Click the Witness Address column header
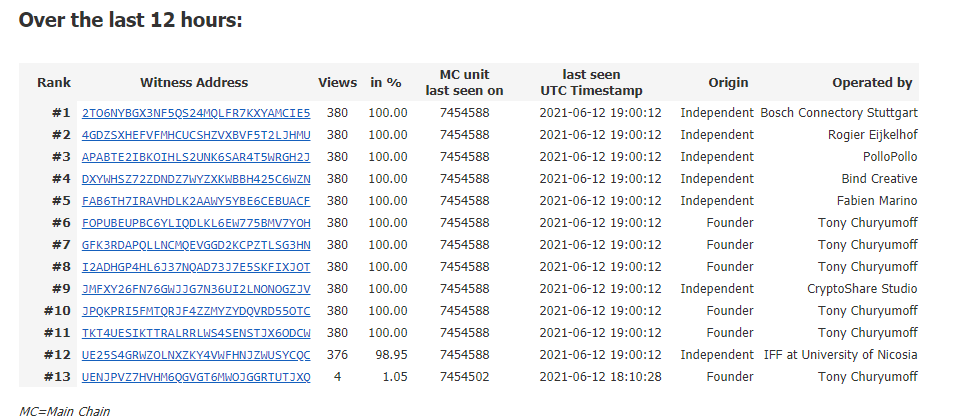The height and width of the screenshot is (418, 965). (194, 82)
